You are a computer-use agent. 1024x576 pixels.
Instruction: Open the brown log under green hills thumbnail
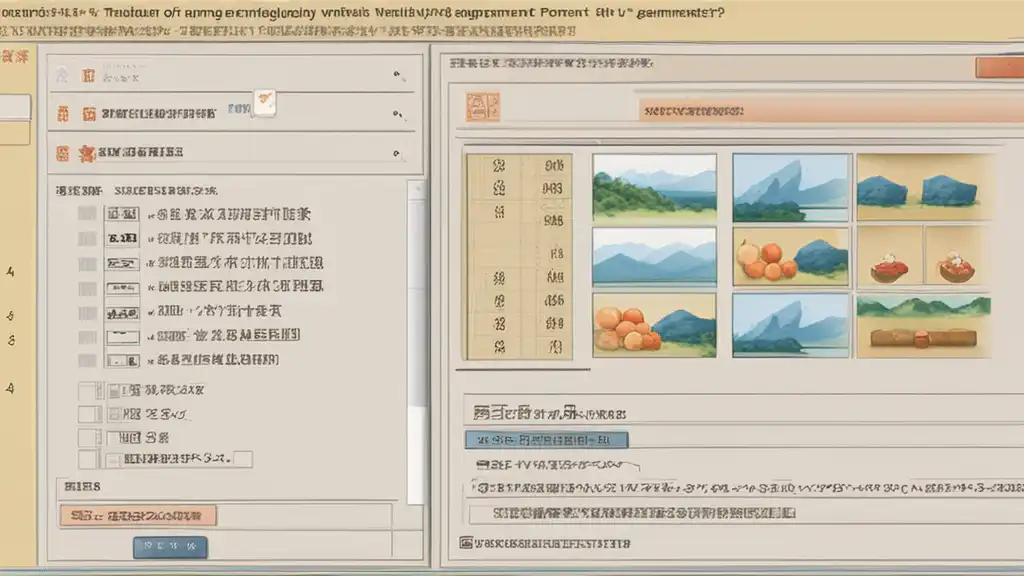coord(923,326)
